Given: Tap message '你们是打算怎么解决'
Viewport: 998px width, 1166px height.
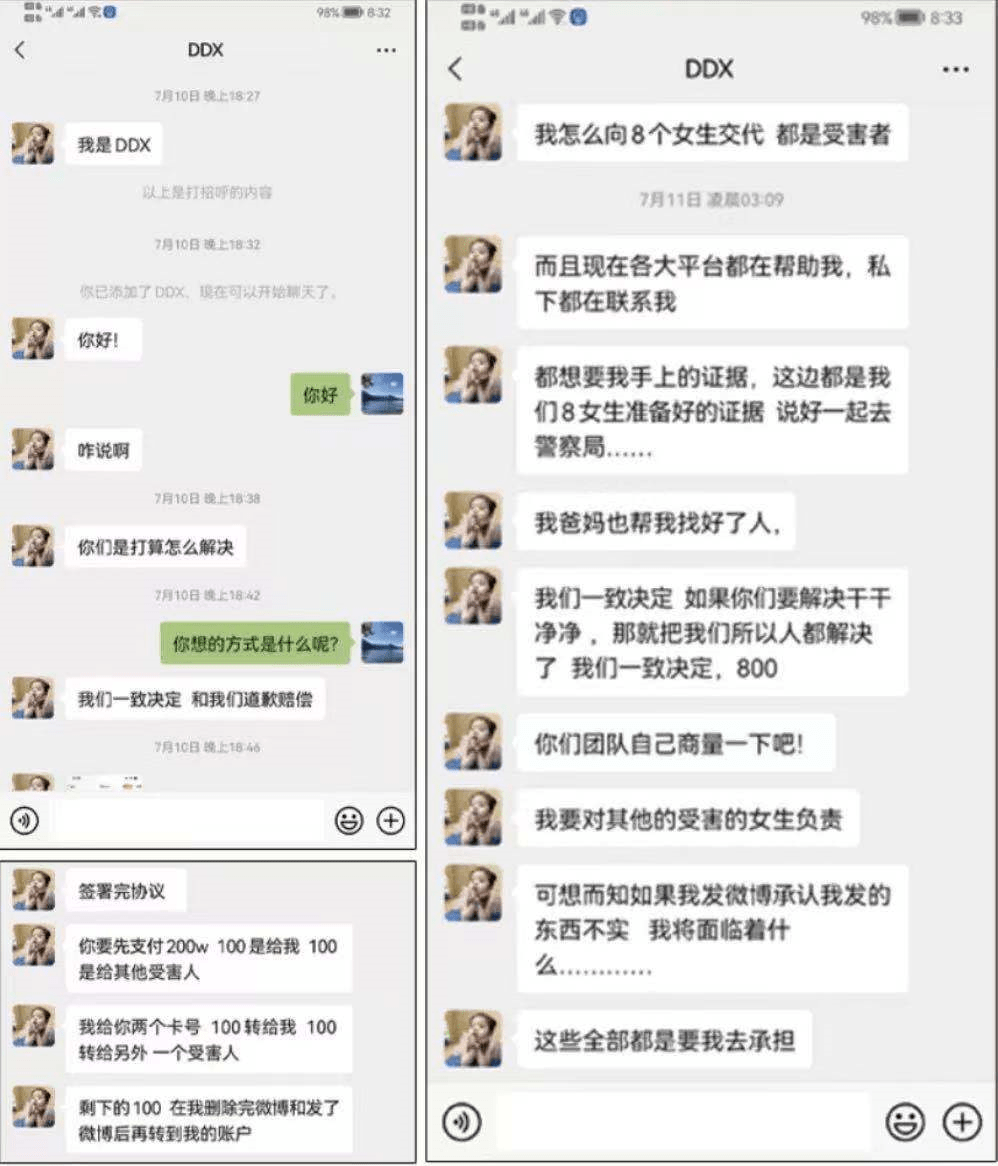Looking at the screenshot, I should click(155, 547).
